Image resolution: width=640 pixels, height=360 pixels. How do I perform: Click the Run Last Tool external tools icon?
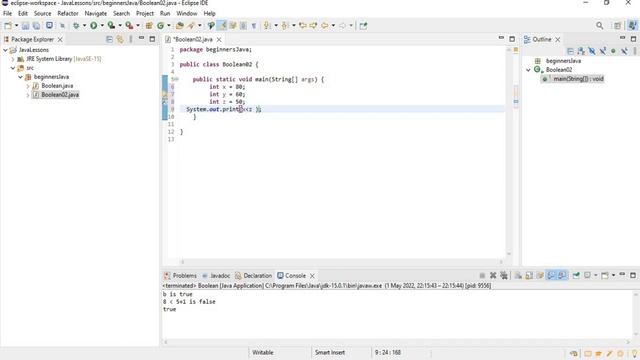[129, 25]
